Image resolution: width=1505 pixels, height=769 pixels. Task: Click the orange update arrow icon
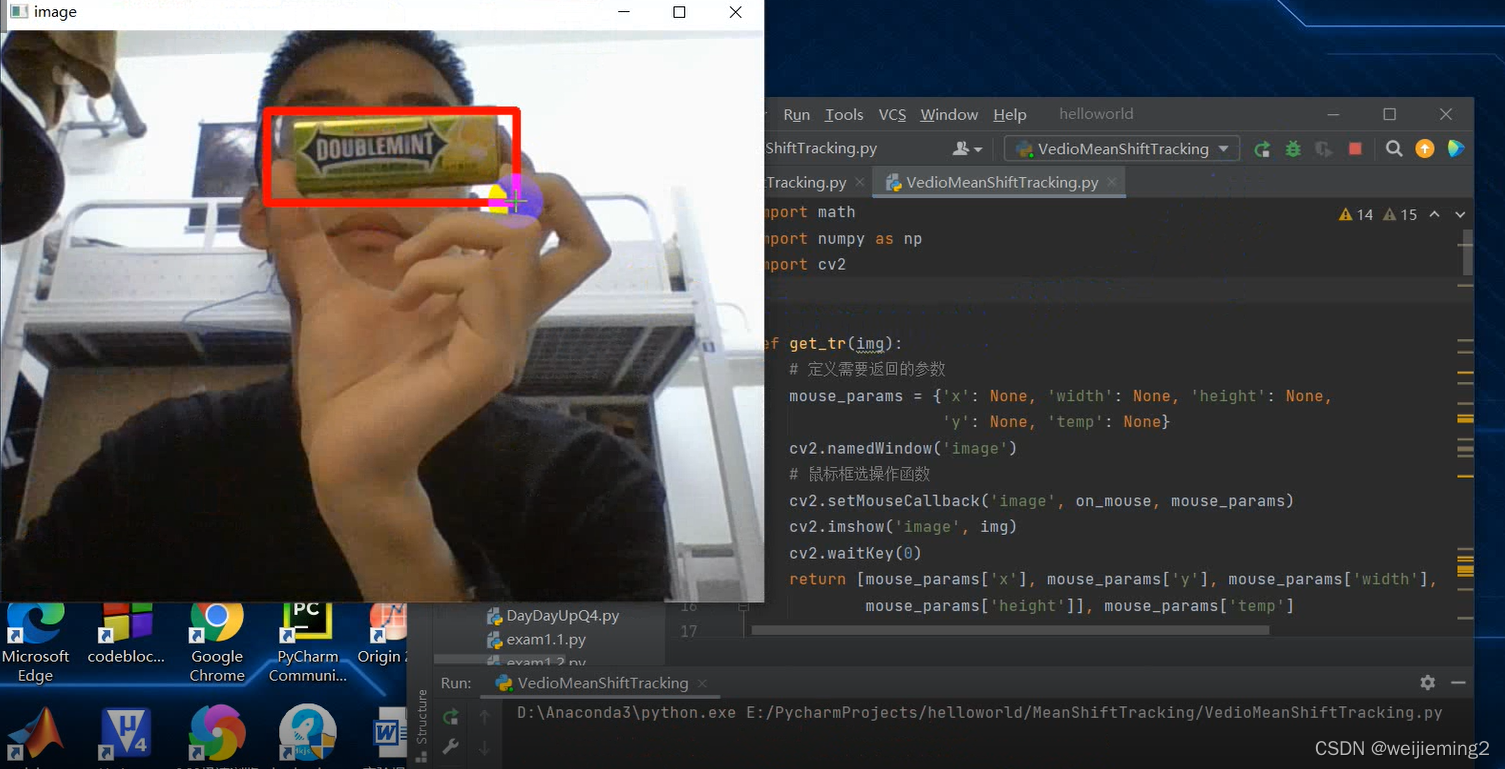(1425, 149)
